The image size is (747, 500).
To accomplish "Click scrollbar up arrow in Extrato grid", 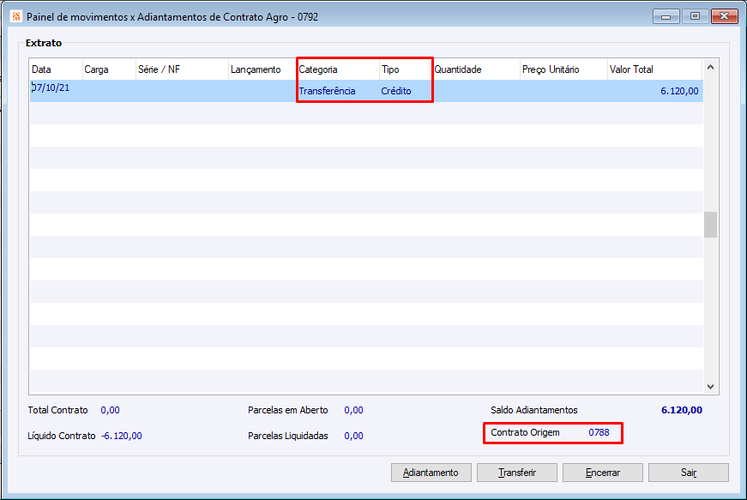I will [x=710, y=68].
